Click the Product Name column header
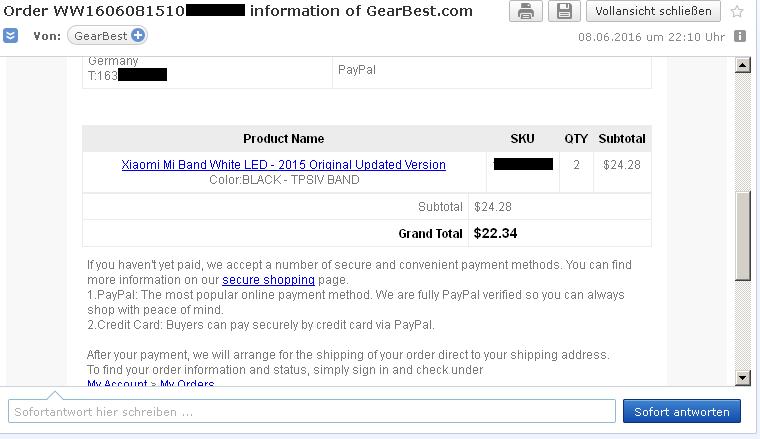 coord(283,139)
